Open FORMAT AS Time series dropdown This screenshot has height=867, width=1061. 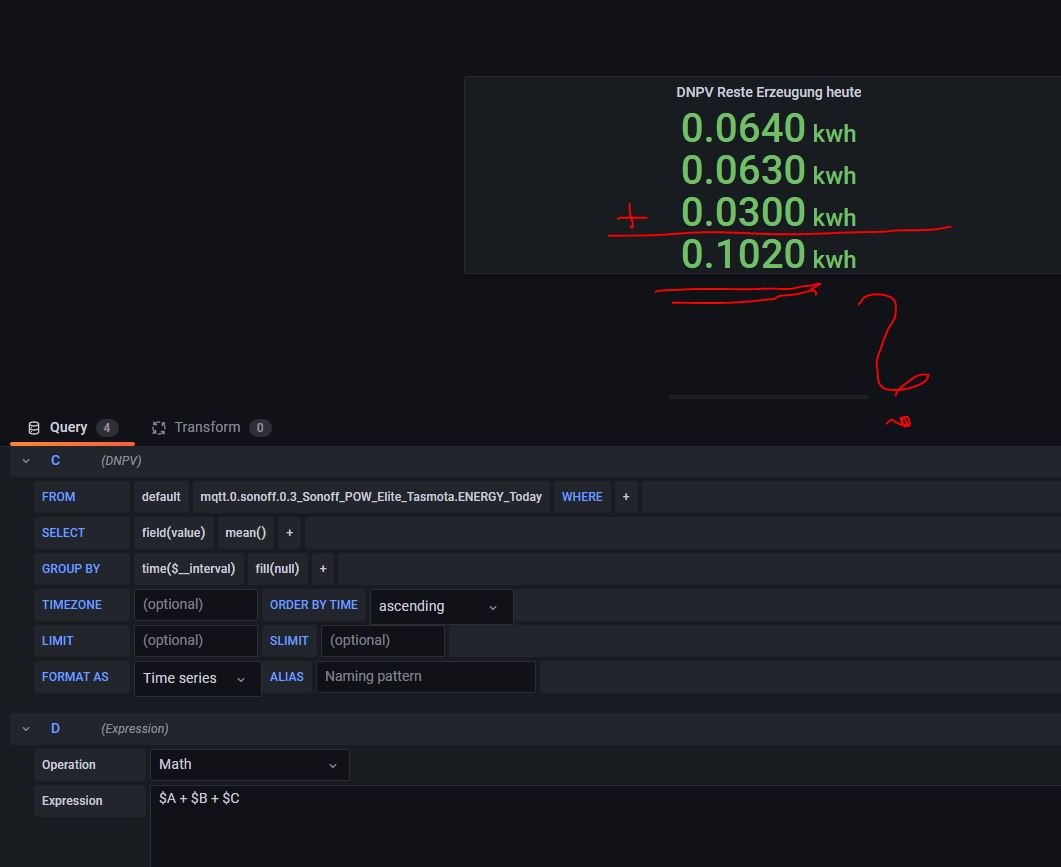pos(197,678)
